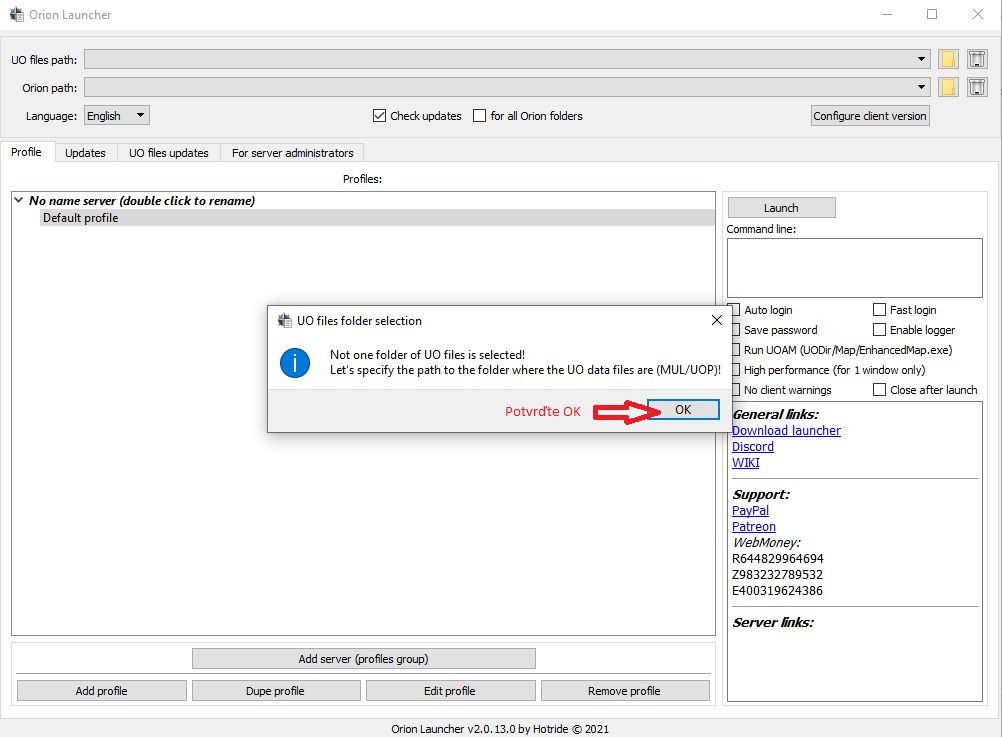Open the Download launcher link
Screen dimensions: 1002x737
786,431
